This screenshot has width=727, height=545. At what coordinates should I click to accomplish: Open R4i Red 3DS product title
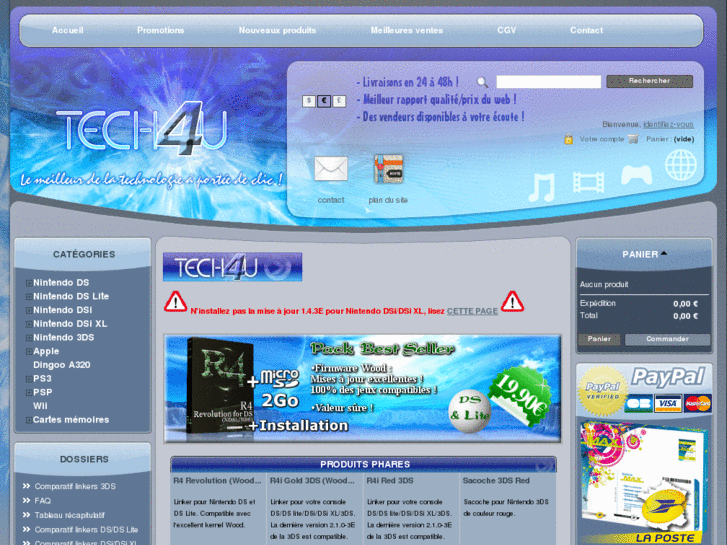390,481
